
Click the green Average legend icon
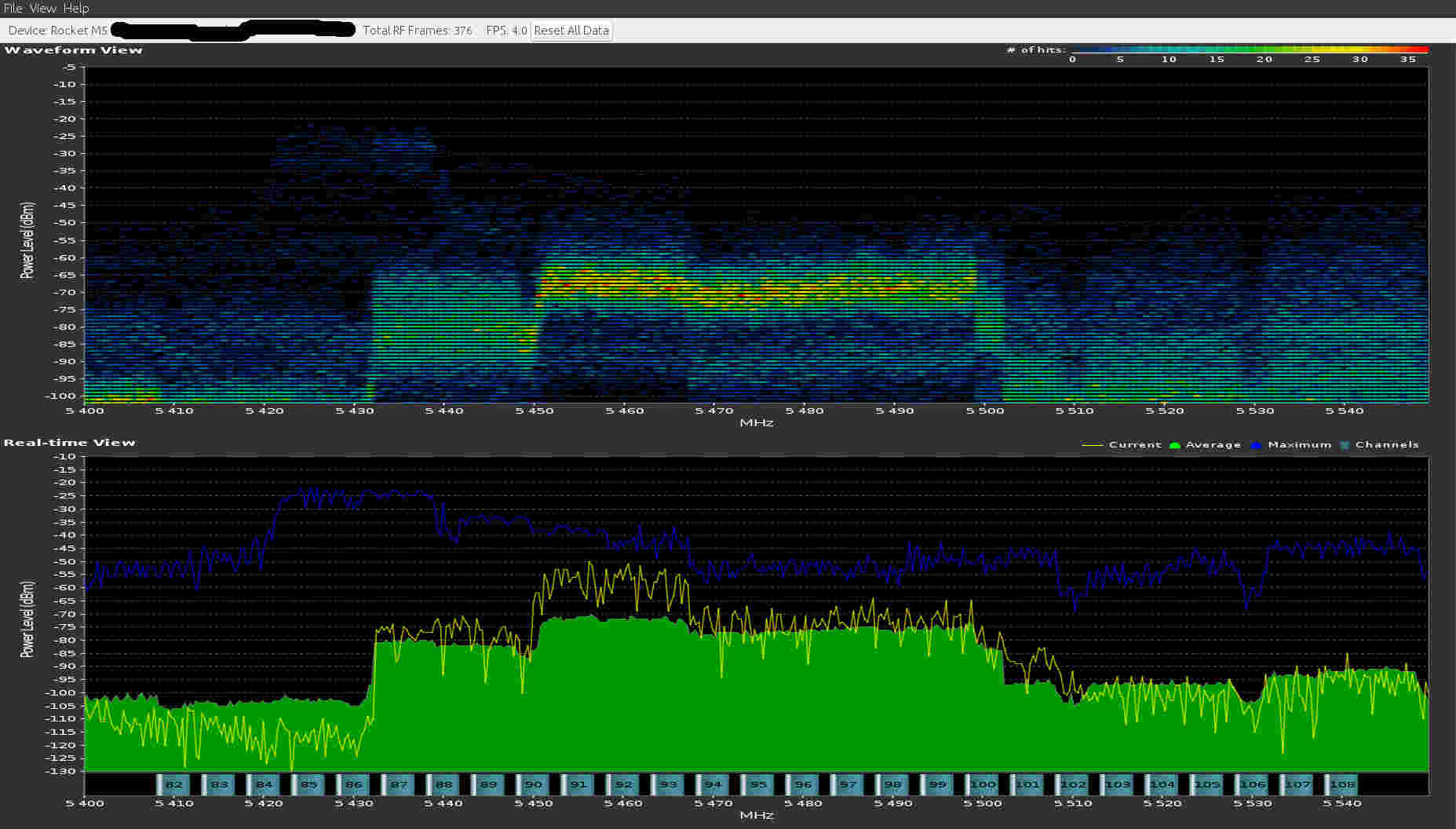(x=1174, y=445)
